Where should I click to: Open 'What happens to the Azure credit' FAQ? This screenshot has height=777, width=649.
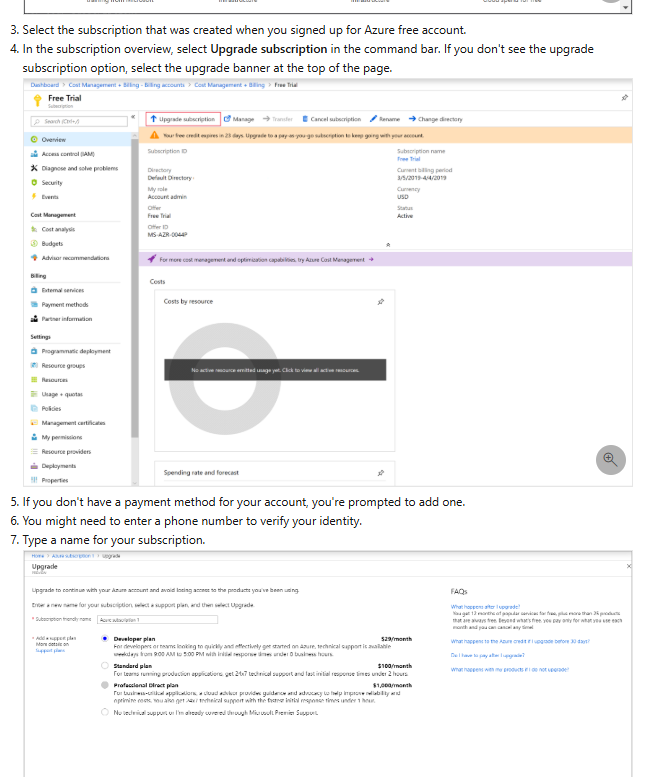tap(520, 641)
